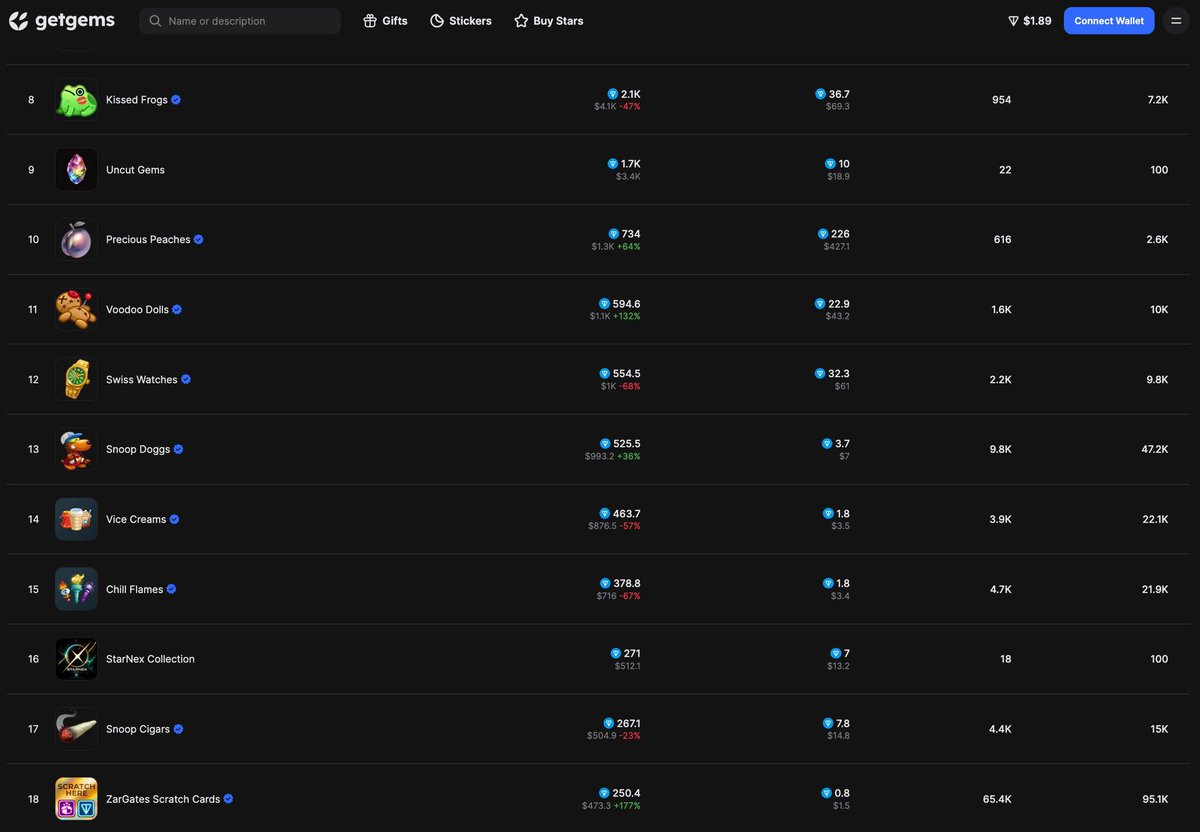The height and width of the screenshot is (832, 1200).
Task: Open the Swiss Watches collection
Action: pos(142,380)
